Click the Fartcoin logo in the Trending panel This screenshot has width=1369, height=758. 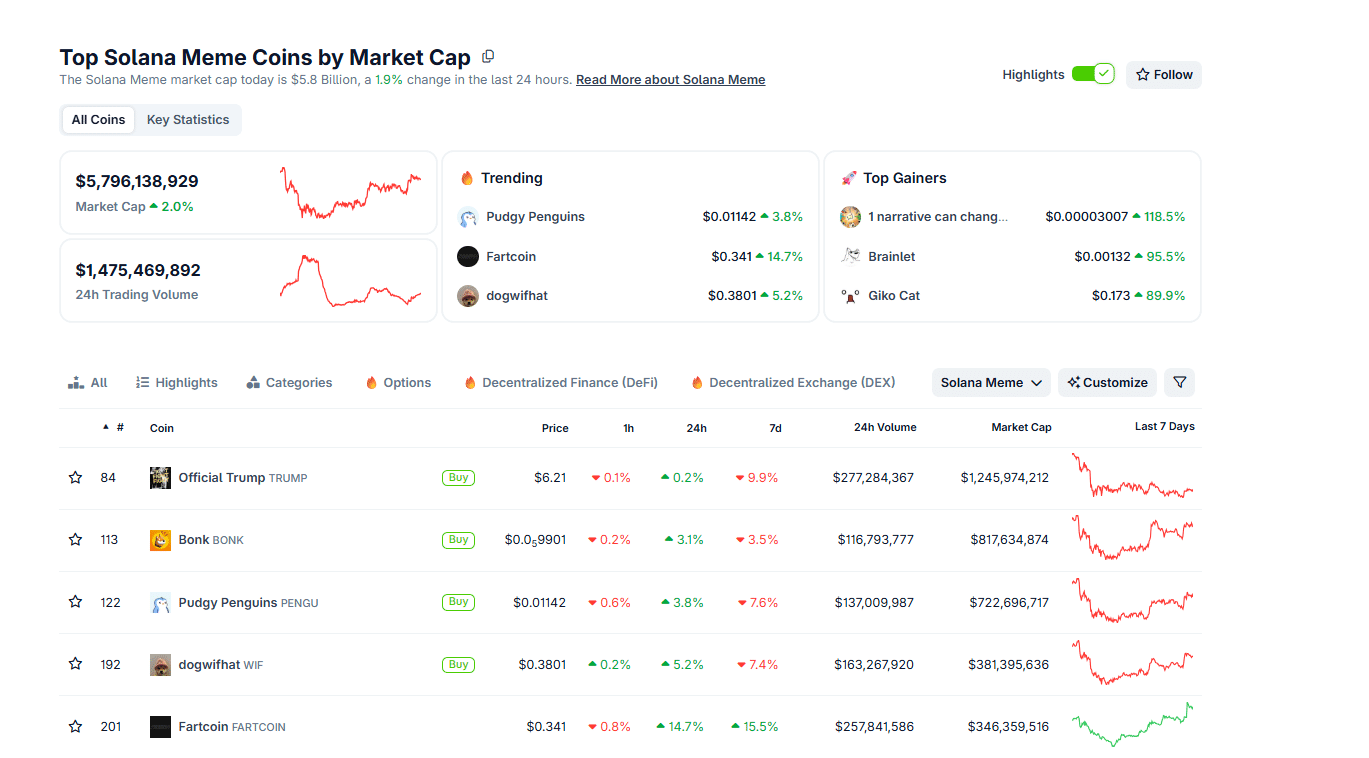pyautogui.click(x=467, y=256)
